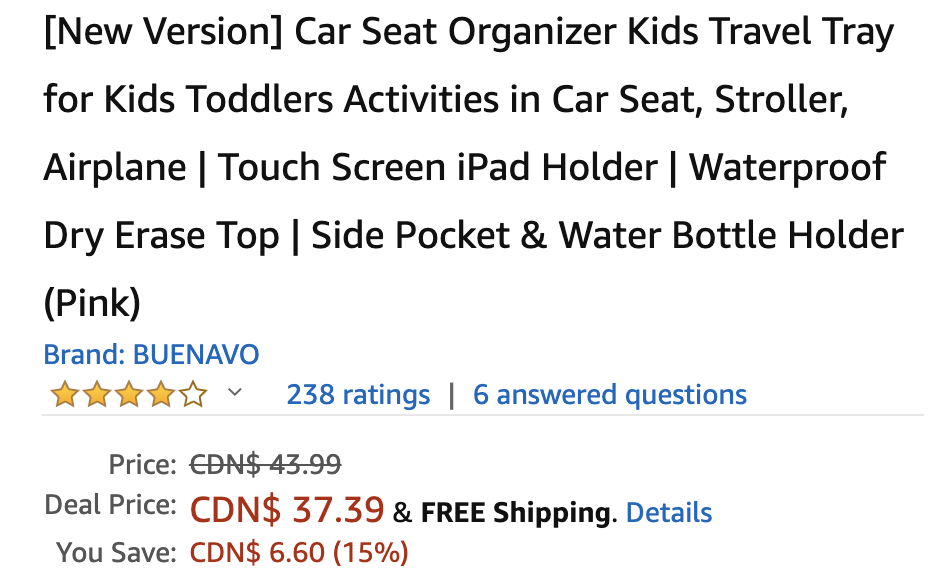938x578 pixels.
Task: Click the Deal Price: label
Action: point(111,506)
